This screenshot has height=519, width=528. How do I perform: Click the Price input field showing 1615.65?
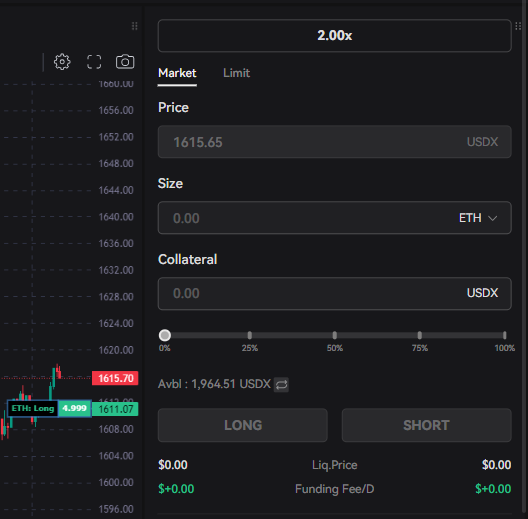pyautogui.click(x=334, y=142)
